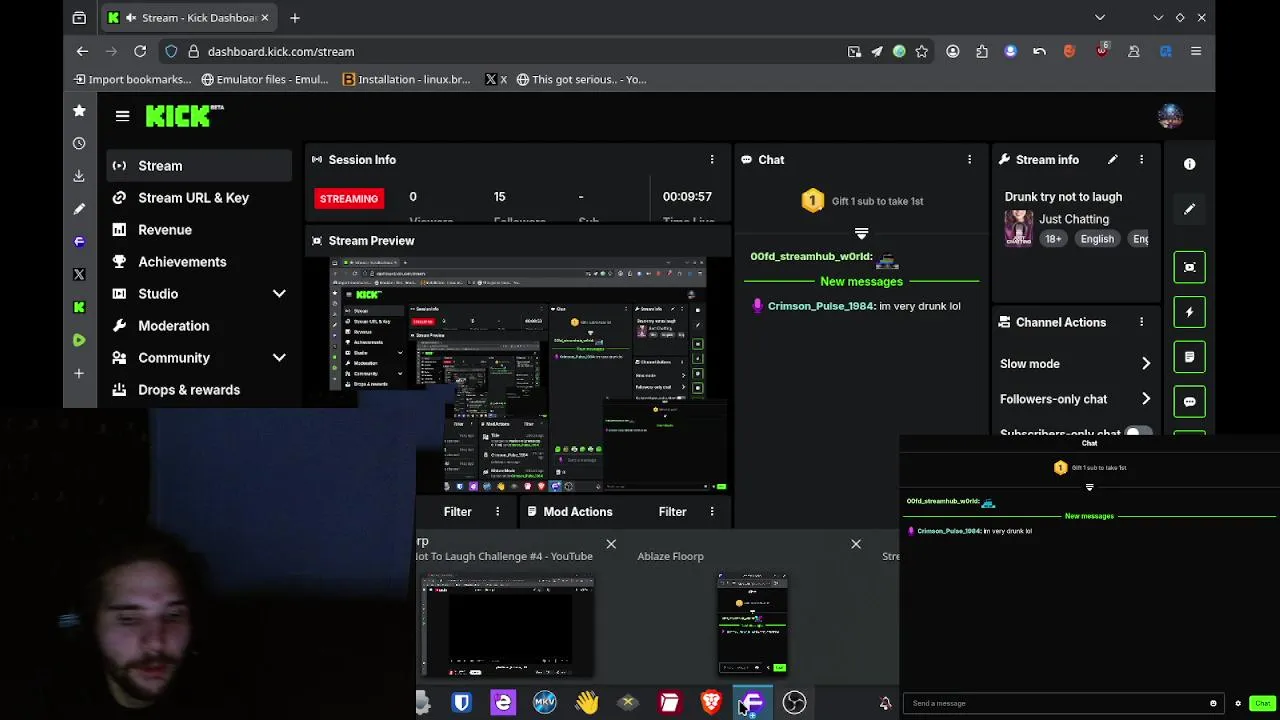Click the green Chat send button
The image size is (1280, 720).
click(x=1262, y=703)
